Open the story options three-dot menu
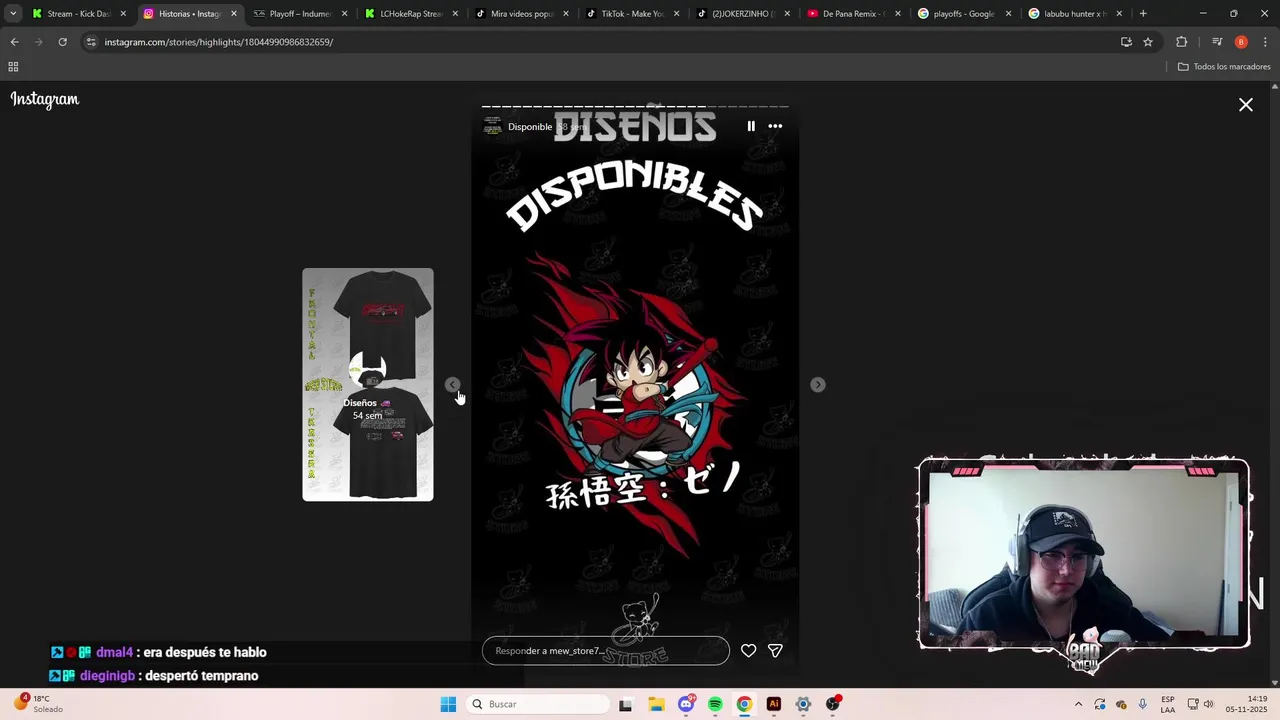Screen dimensions: 1280x720 [775, 126]
